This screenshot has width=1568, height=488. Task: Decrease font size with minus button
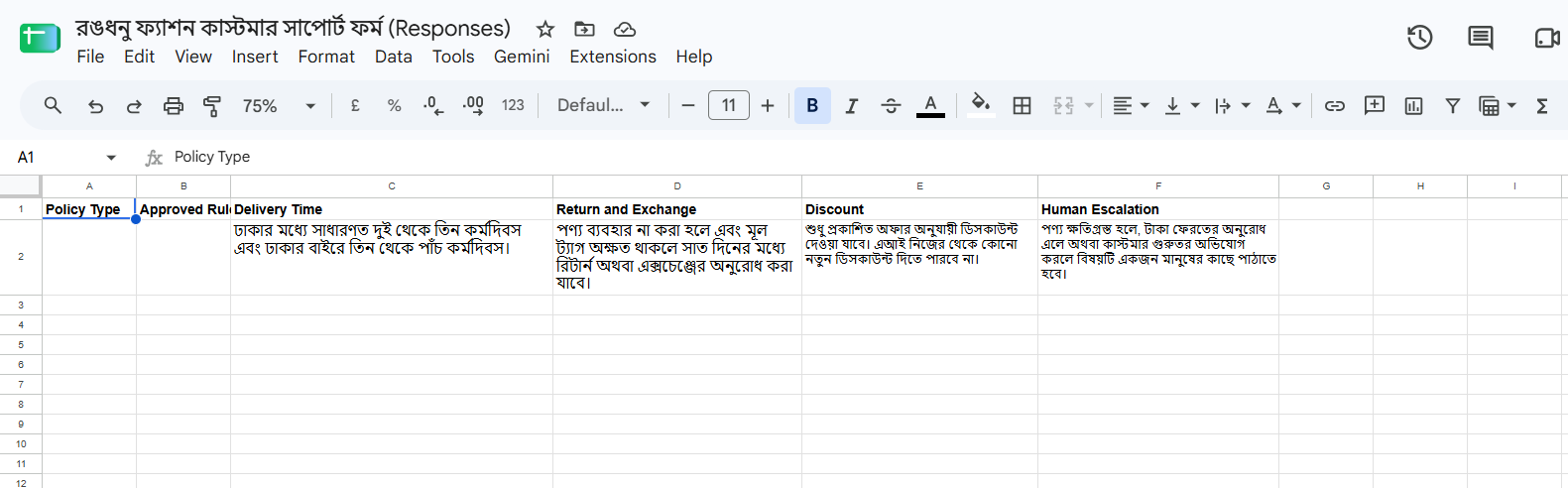tap(688, 105)
